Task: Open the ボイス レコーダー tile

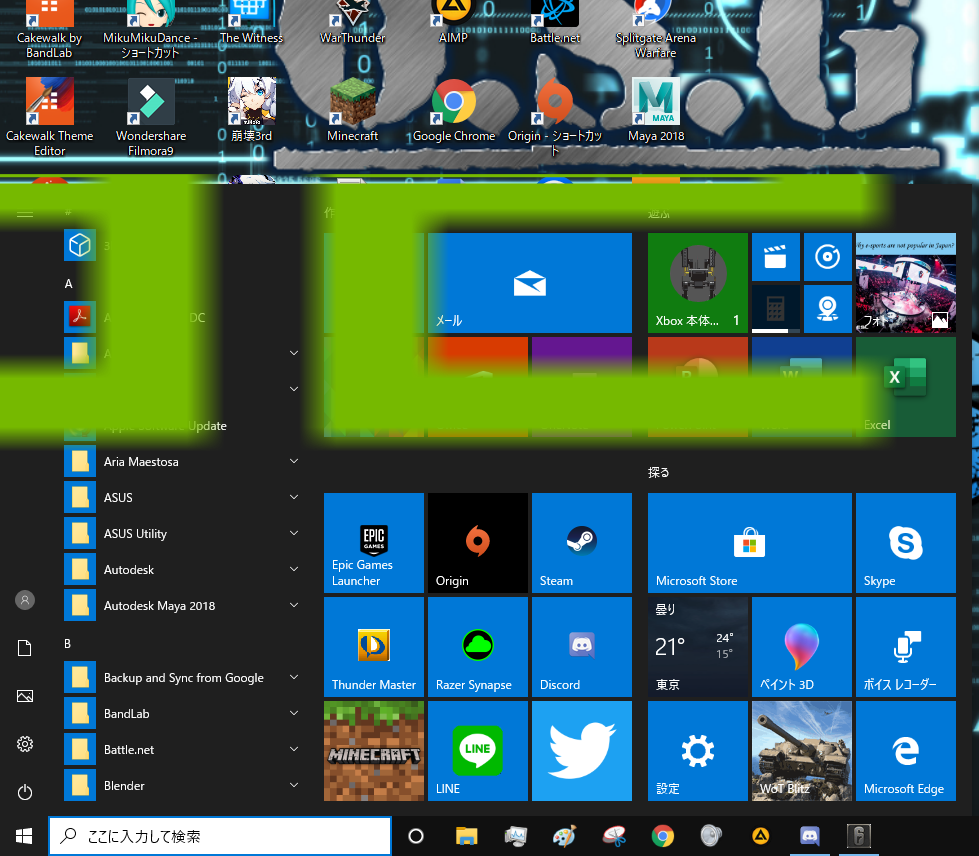Action: click(905, 647)
